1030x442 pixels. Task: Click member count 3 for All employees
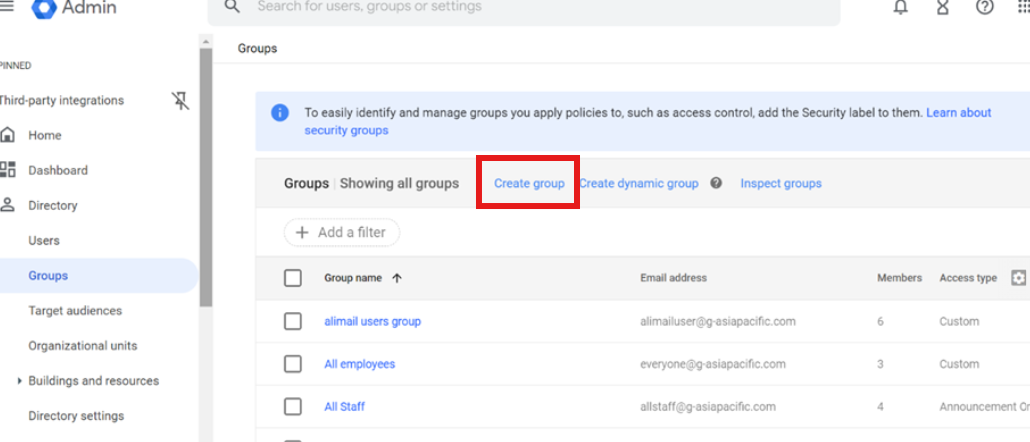point(880,364)
